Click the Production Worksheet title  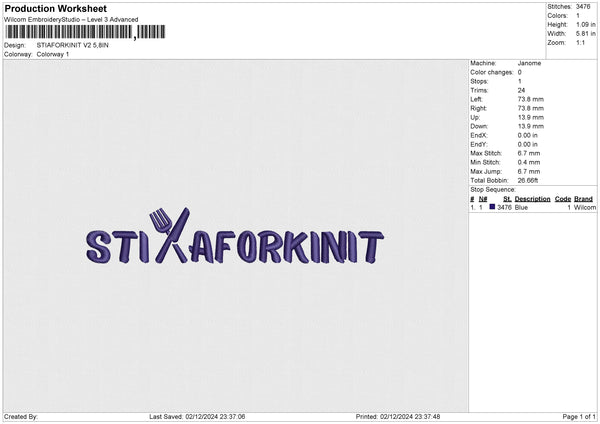(x=55, y=8)
